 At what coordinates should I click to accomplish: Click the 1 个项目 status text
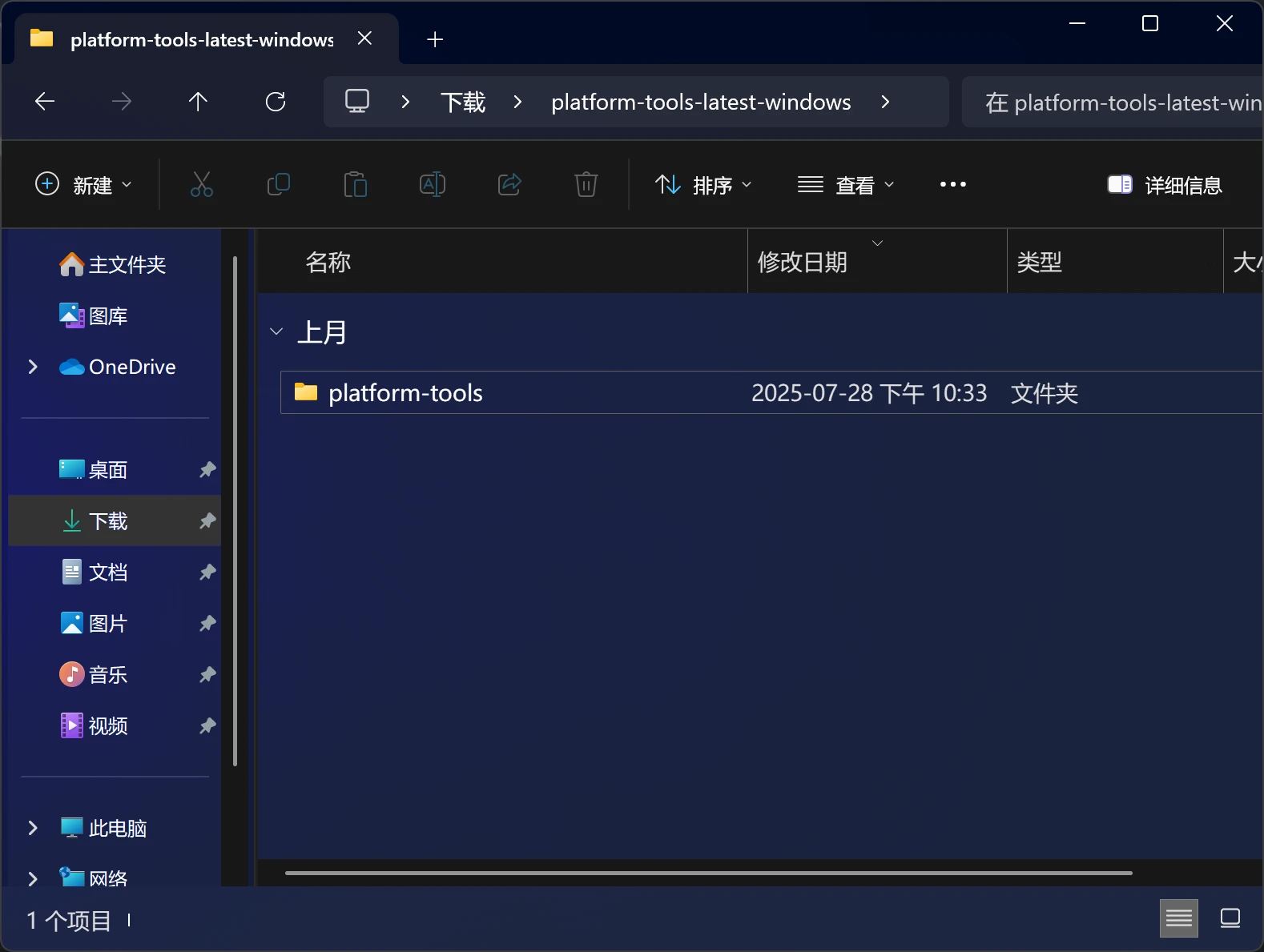(69, 920)
